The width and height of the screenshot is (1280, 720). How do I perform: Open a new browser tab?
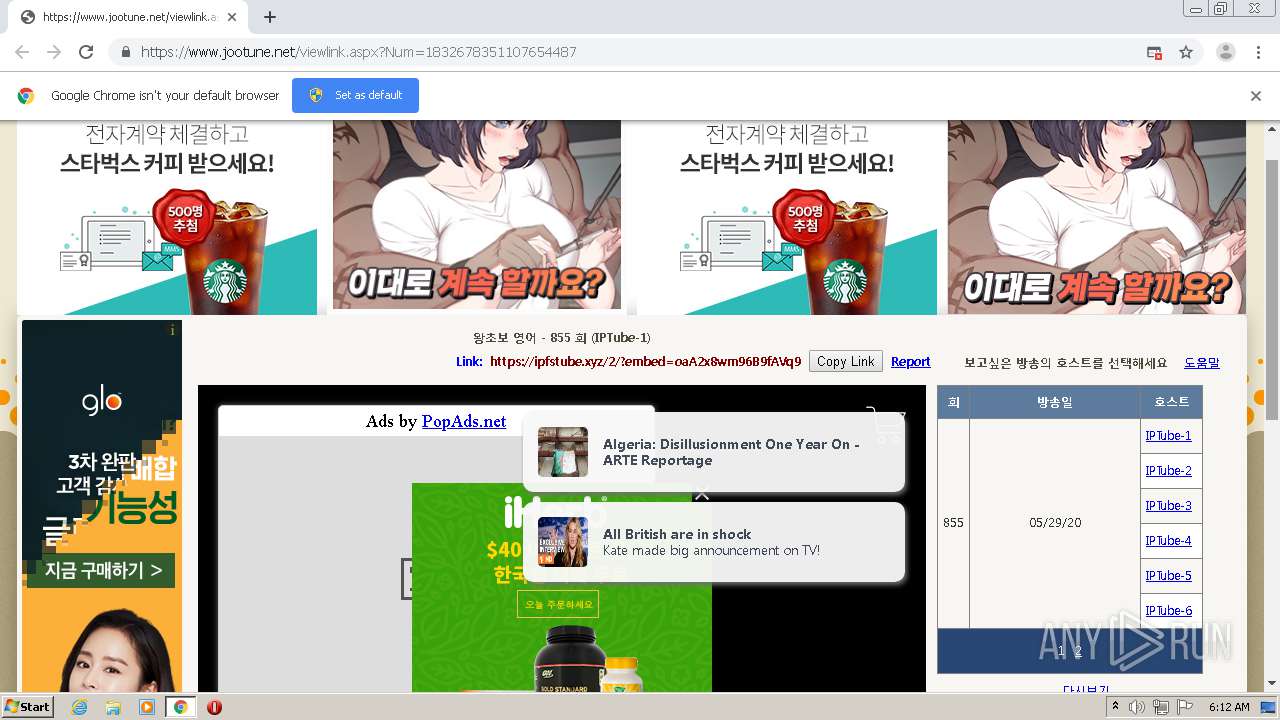click(x=269, y=17)
